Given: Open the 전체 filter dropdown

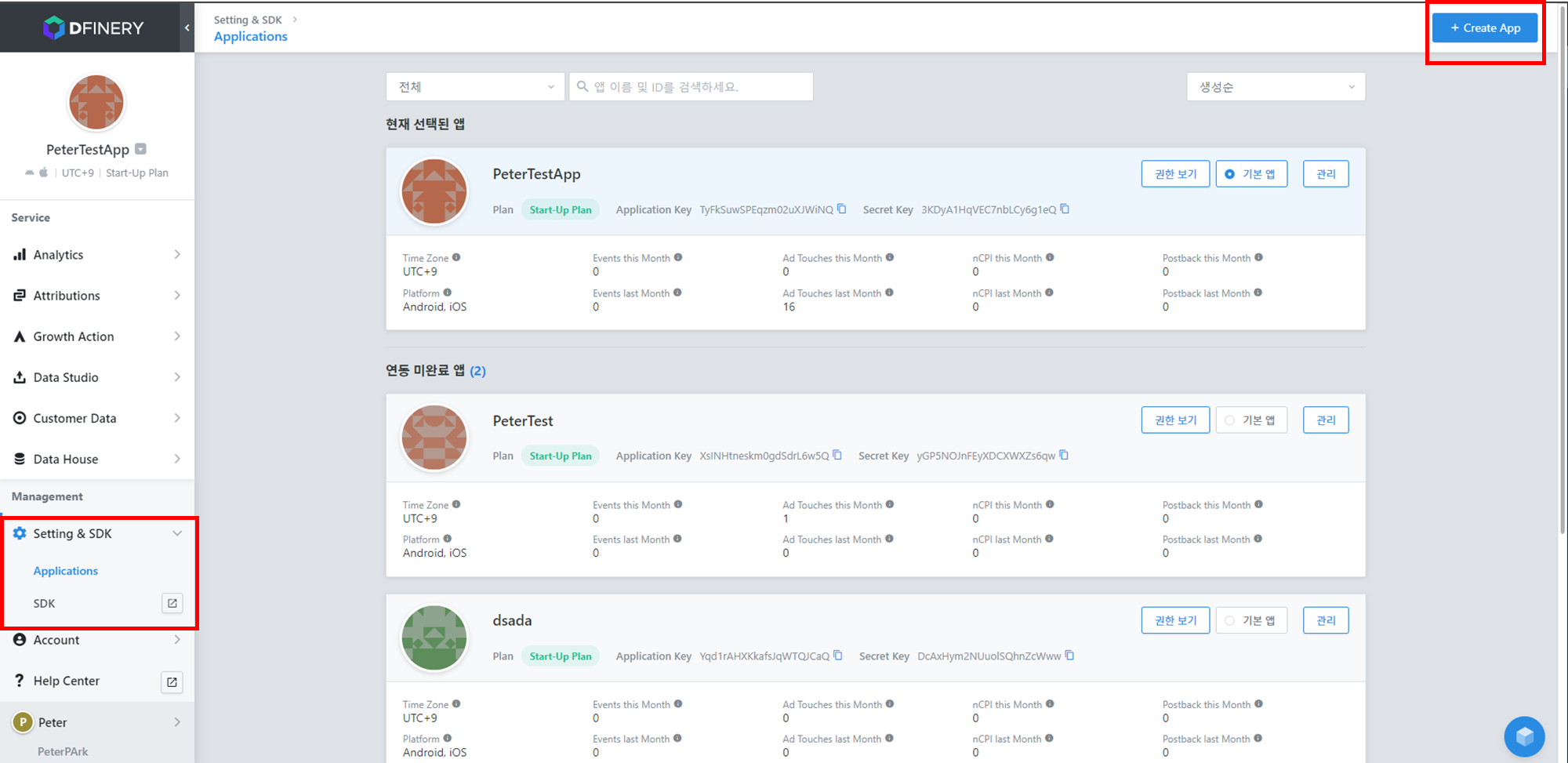Looking at the screenshot, I should (x=475, y=86).
